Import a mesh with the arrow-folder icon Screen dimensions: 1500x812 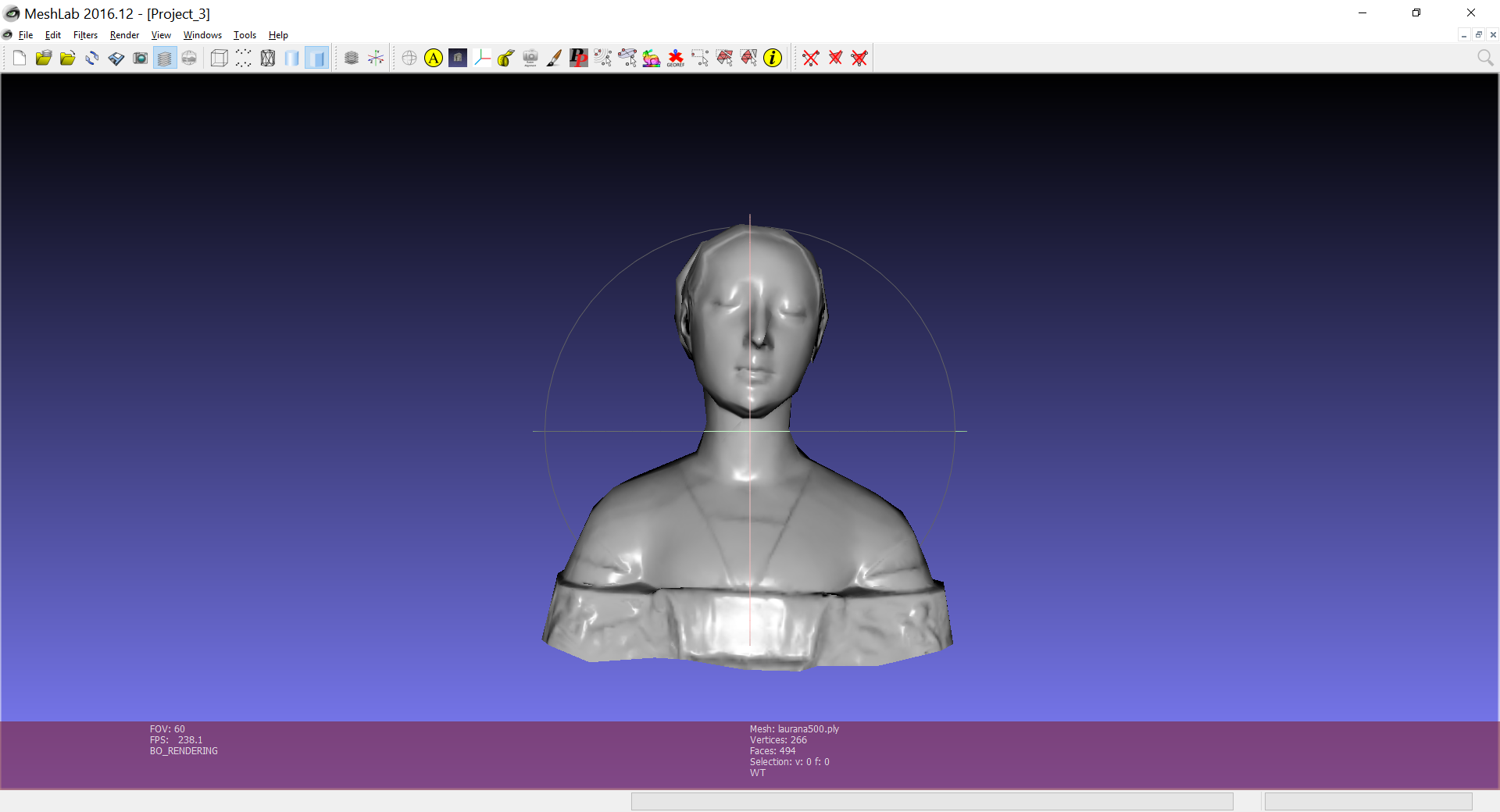pyautogui.click(x=68, y=58)
